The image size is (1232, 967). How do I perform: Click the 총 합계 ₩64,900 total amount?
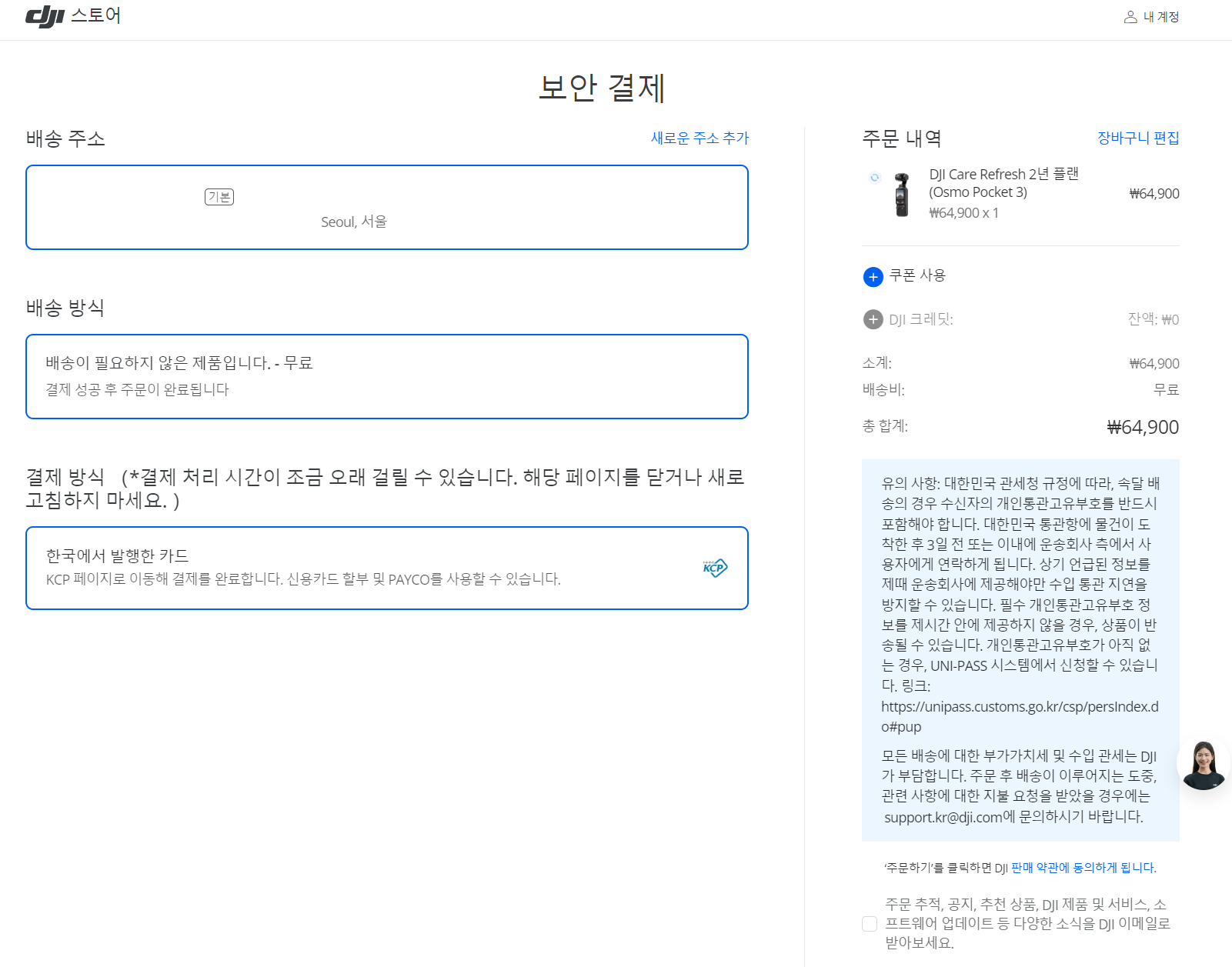point(1142,427)
